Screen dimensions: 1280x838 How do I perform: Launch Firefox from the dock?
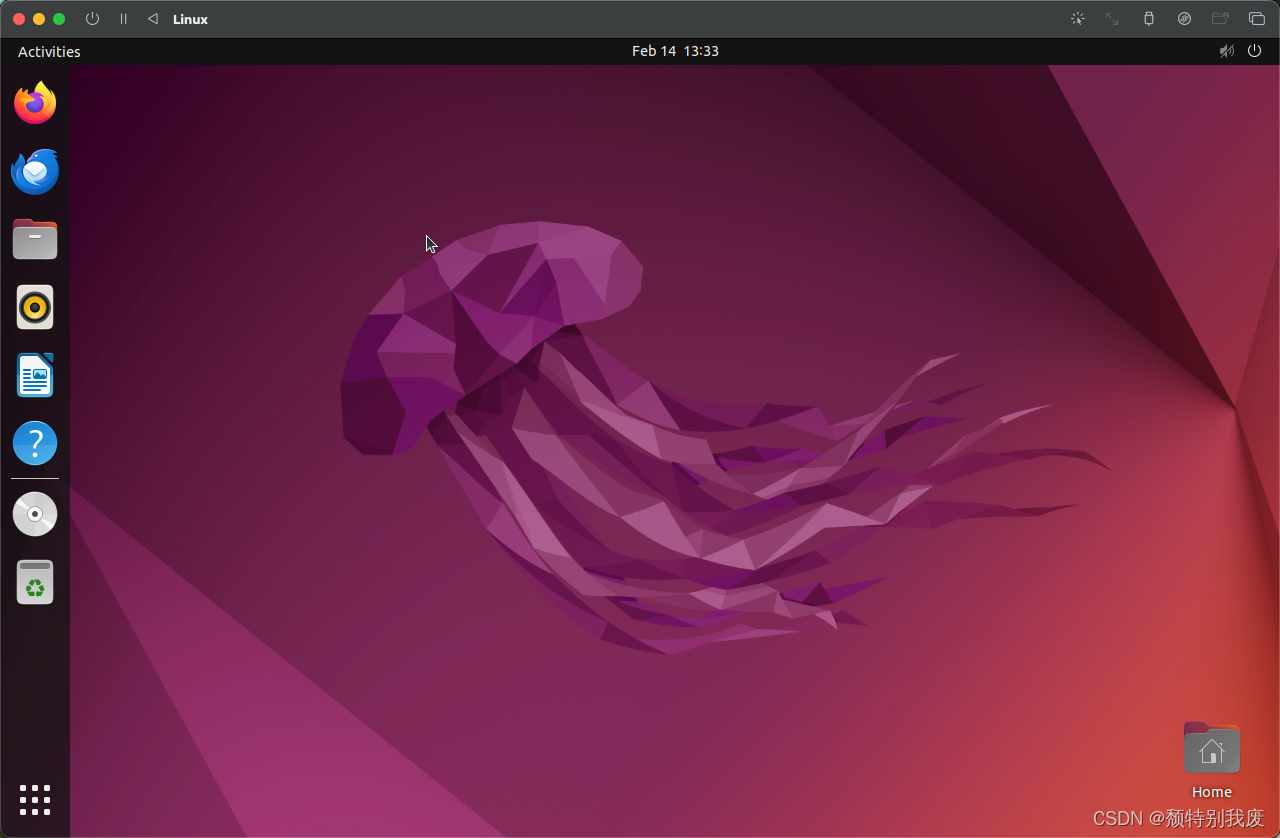pyautogui.click(x=35, y=103)
